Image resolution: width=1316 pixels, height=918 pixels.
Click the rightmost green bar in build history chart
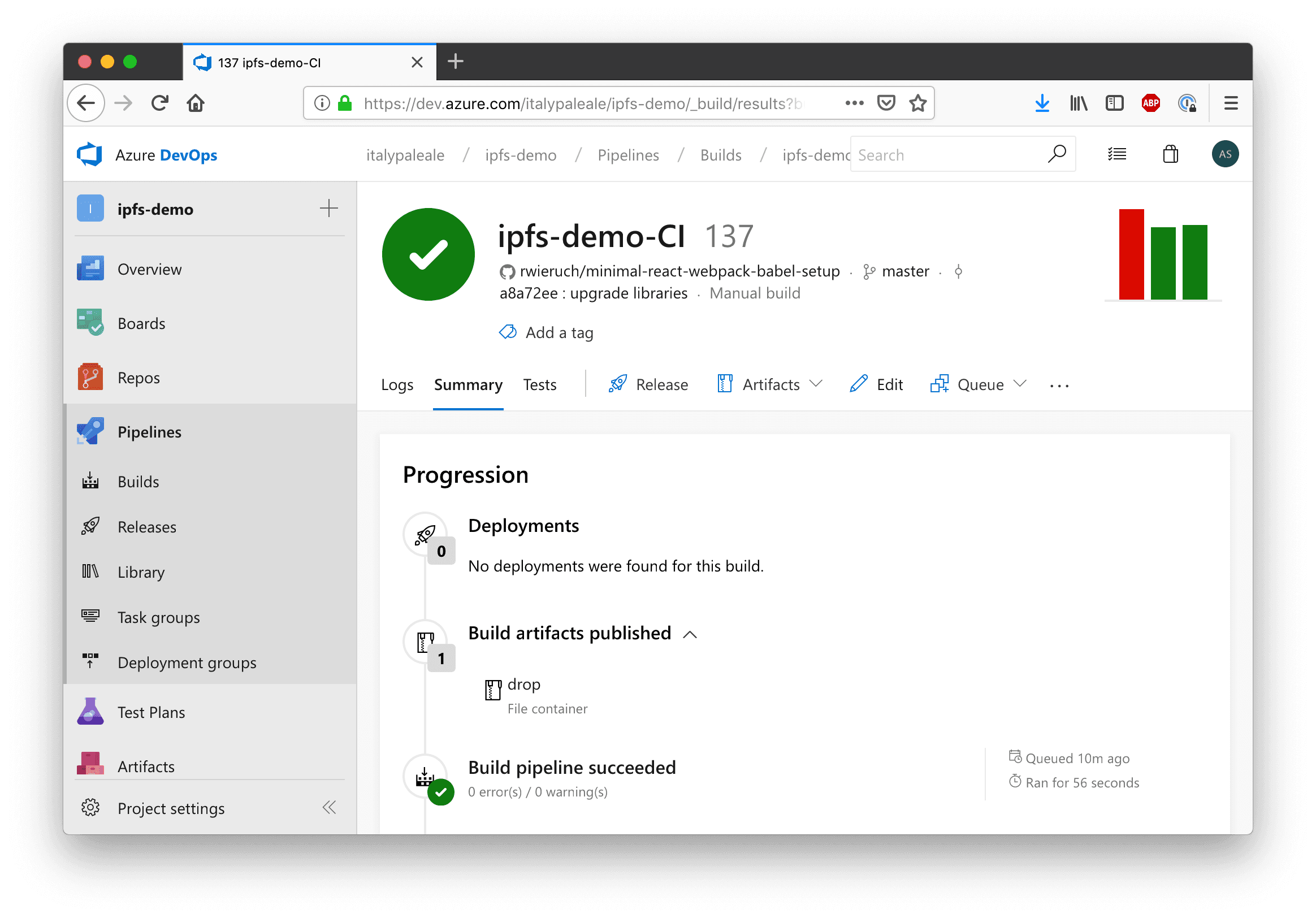point(1194,262)
